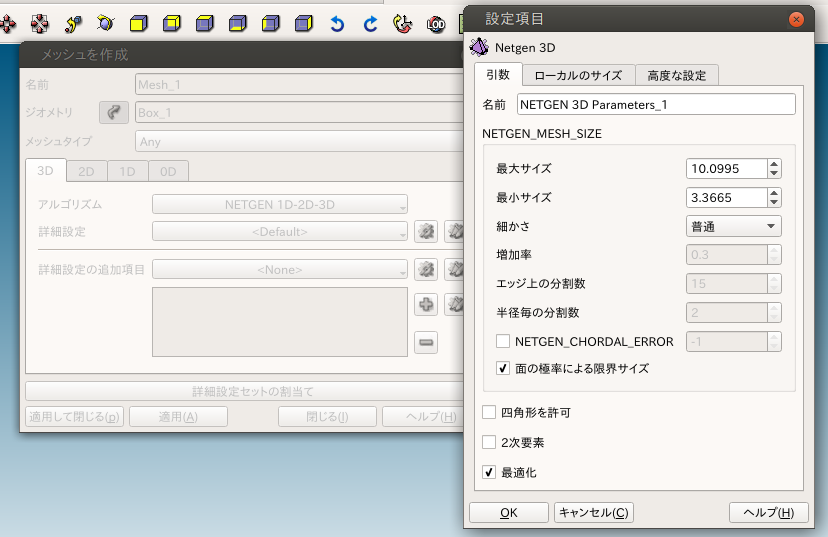Image resolution: width=828 pixels, height=537 pixels.
Task: Click エッジ上の分割数 field showing 15
Action: 727,284
